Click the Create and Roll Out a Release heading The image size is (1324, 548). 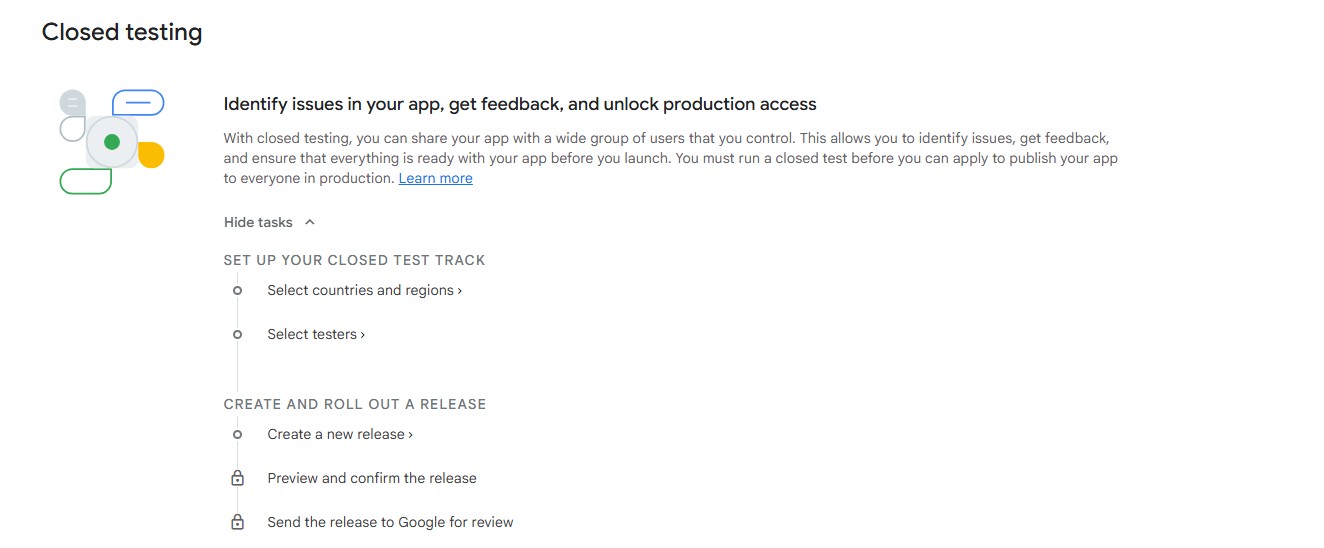354,404
